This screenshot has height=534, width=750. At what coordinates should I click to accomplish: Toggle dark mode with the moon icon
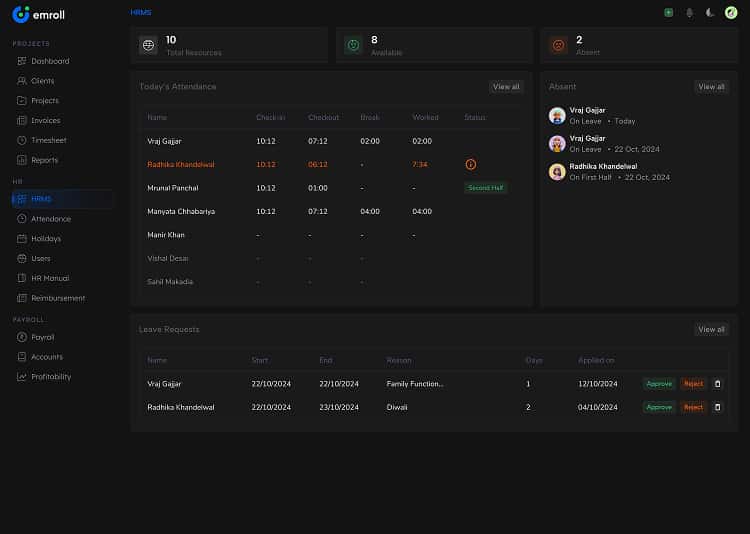[x=710, y=12]
